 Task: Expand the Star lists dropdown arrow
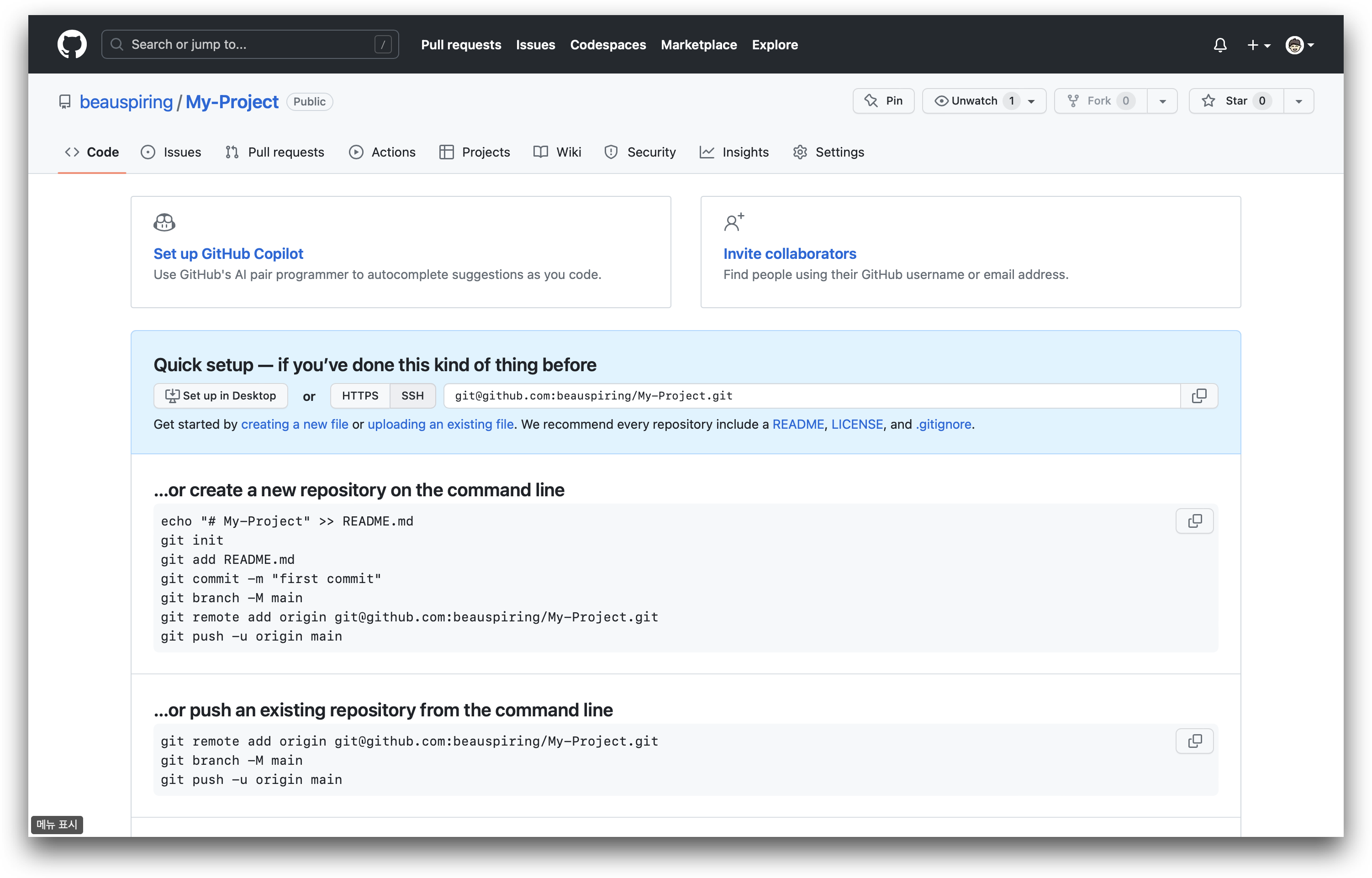point(1298,101)
